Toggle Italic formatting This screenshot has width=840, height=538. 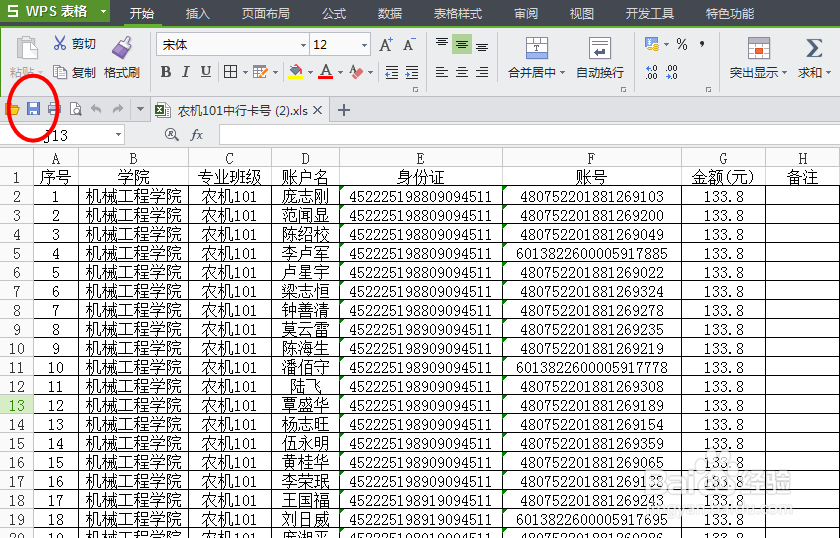185,72
